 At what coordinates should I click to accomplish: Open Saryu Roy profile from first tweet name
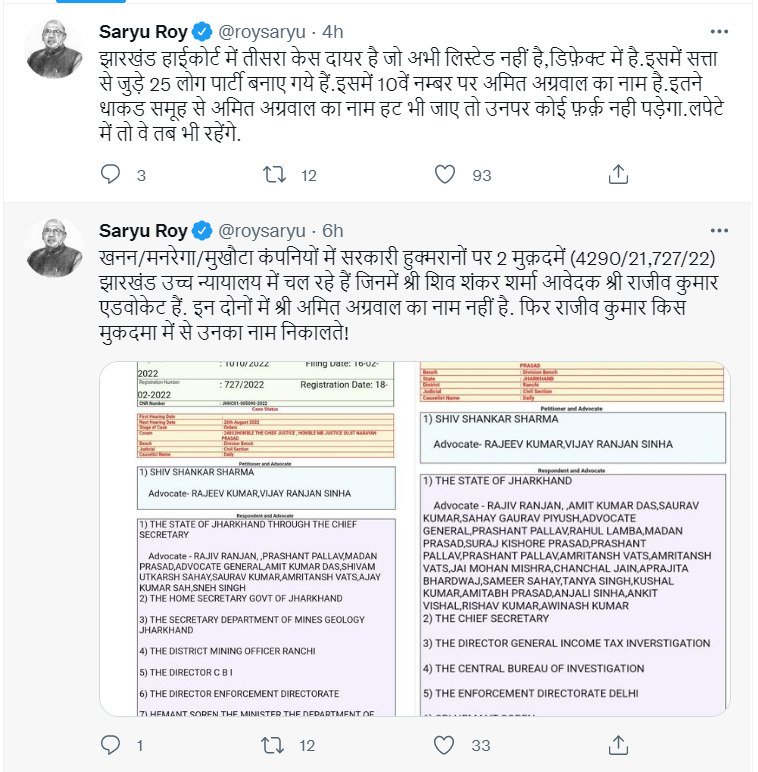coord(143,32)
